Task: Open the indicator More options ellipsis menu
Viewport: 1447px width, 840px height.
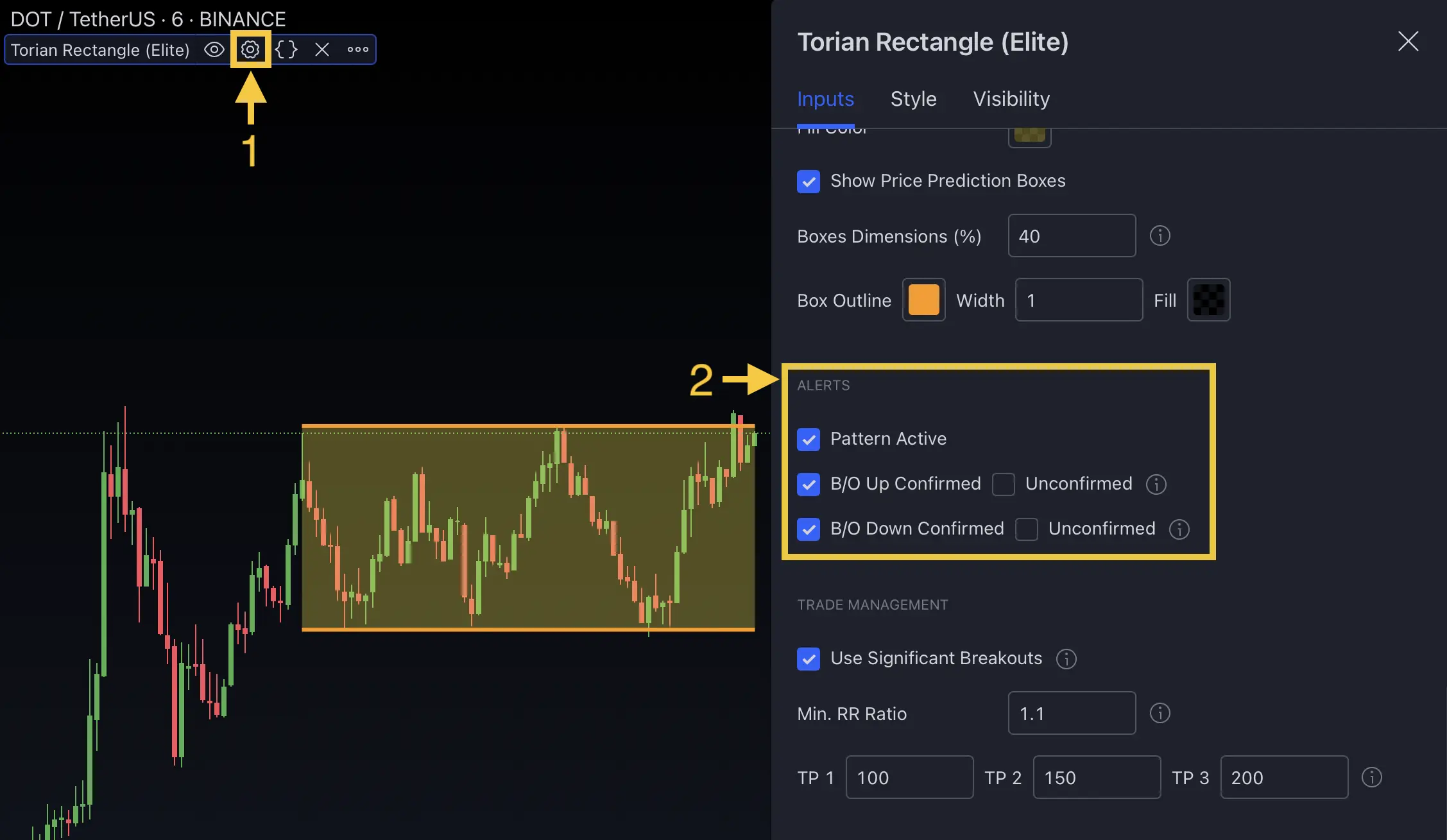Action: pyautogui.click(x=357, y=49)
